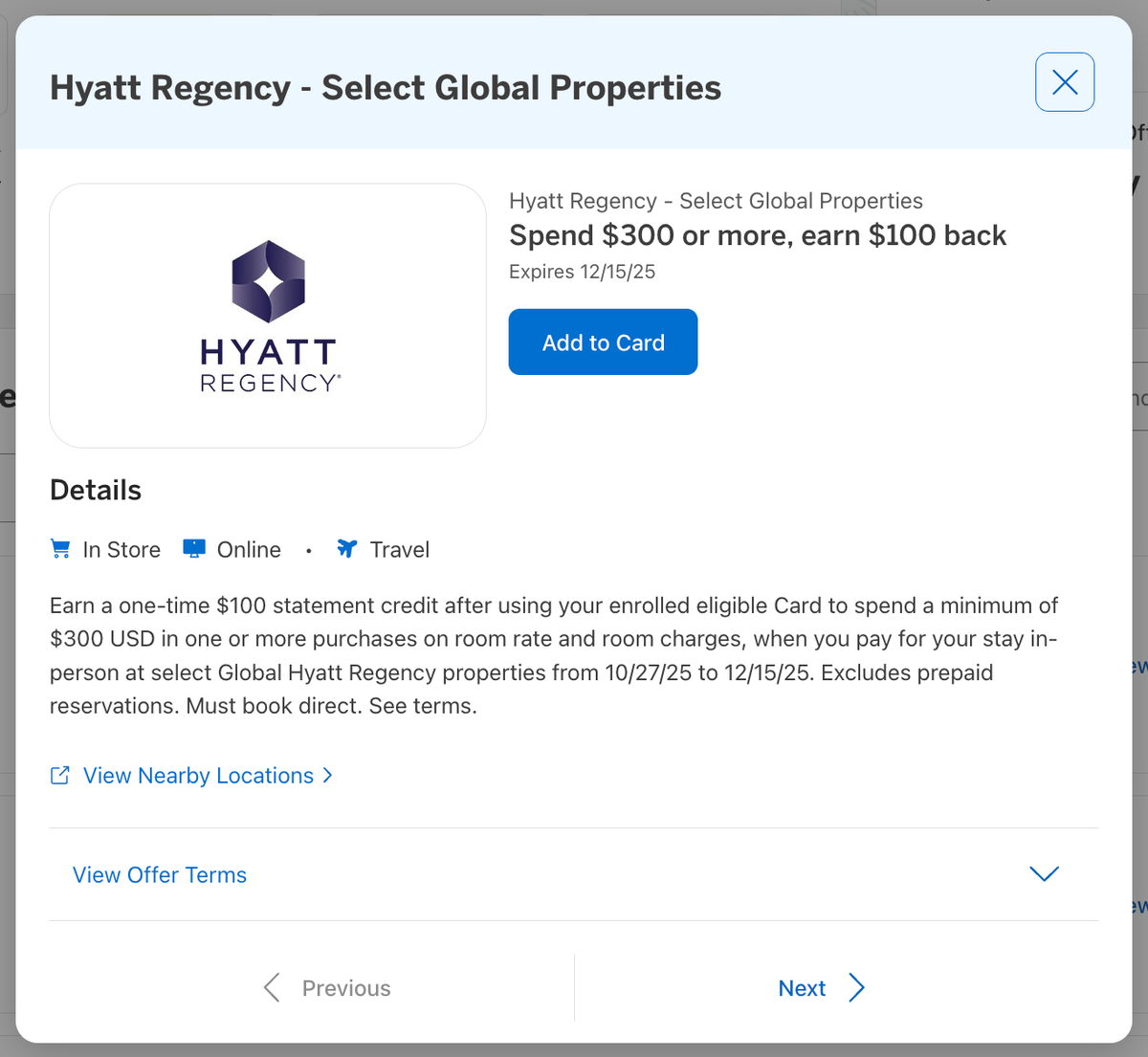Click the In Store shopping cart icon

tap(59, 548)
